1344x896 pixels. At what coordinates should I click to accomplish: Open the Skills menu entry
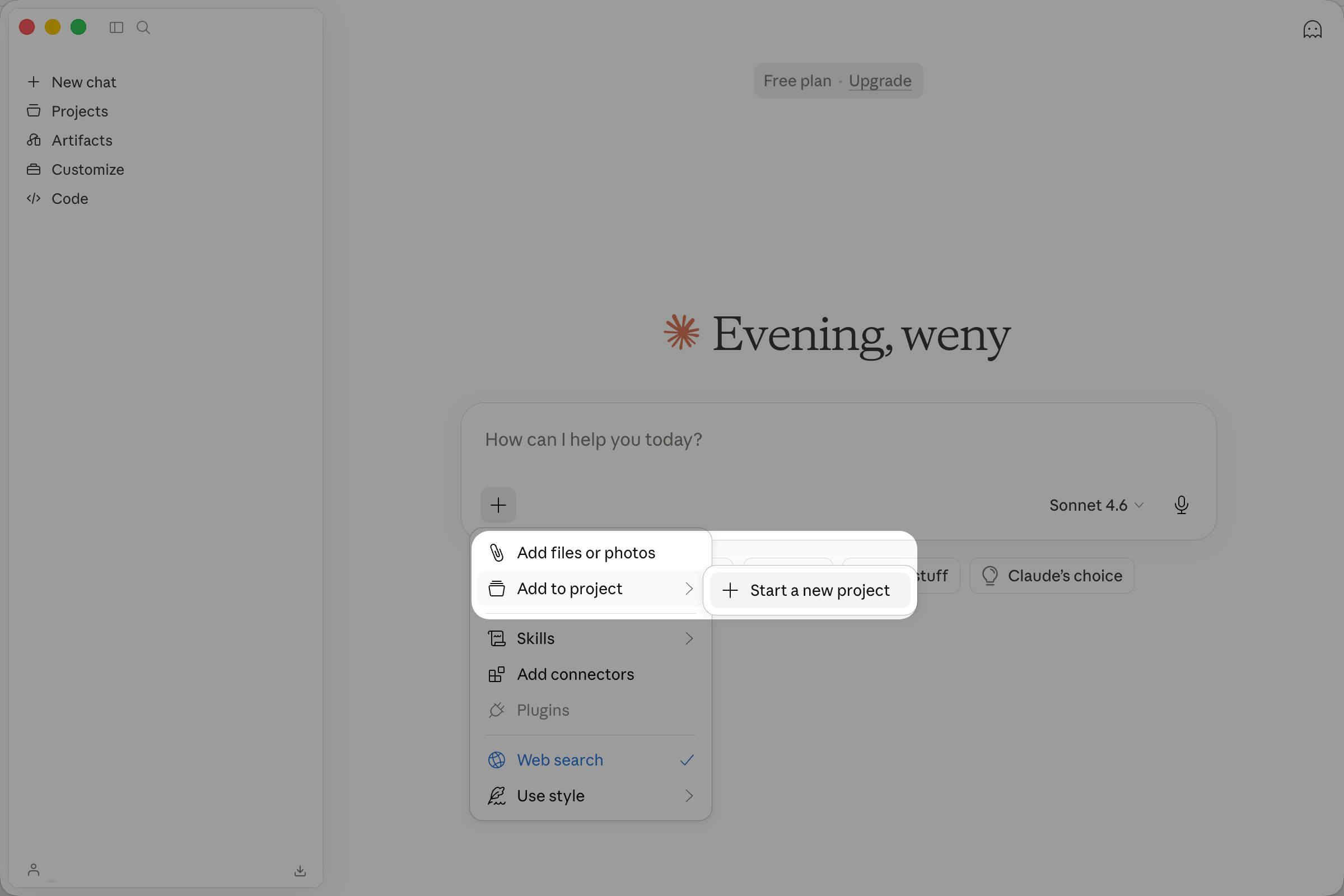click(x=590, y=638)
